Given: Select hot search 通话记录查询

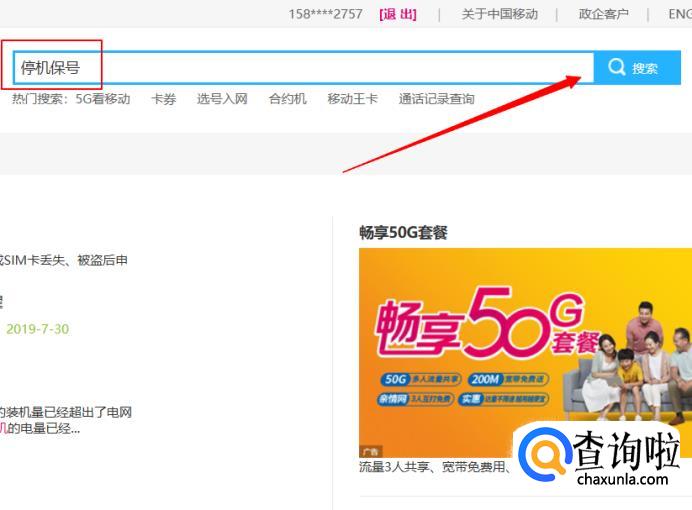Looking at the screenshot, I should (436, 99).
